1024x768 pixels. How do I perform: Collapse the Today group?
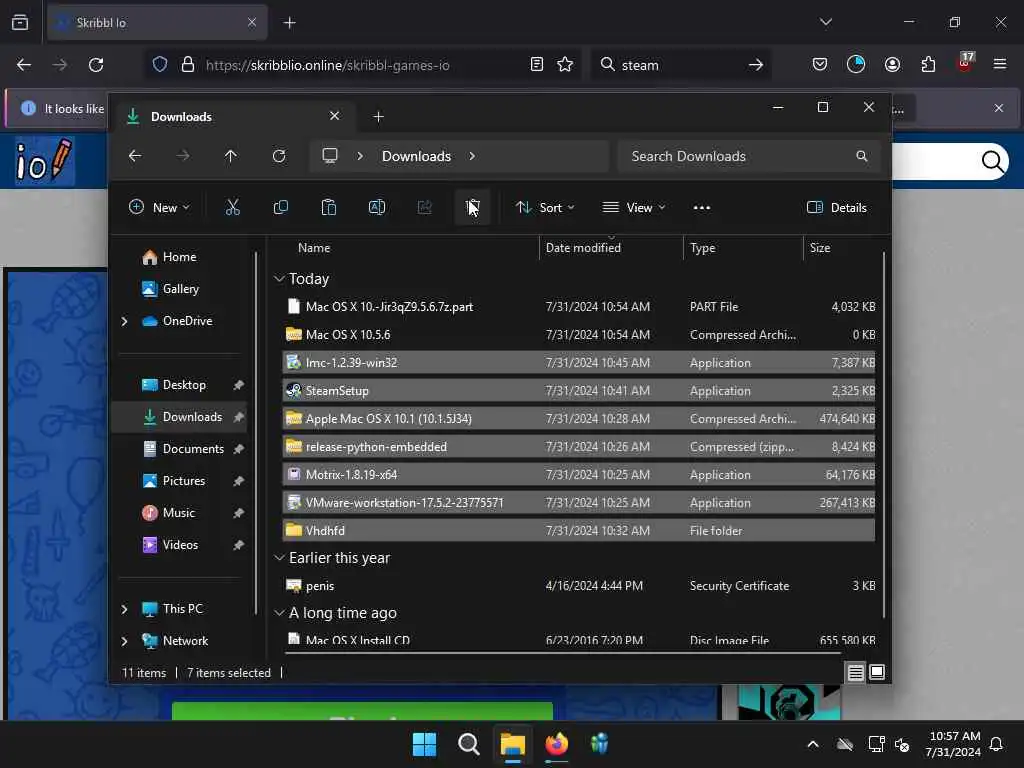pos(279,279)
